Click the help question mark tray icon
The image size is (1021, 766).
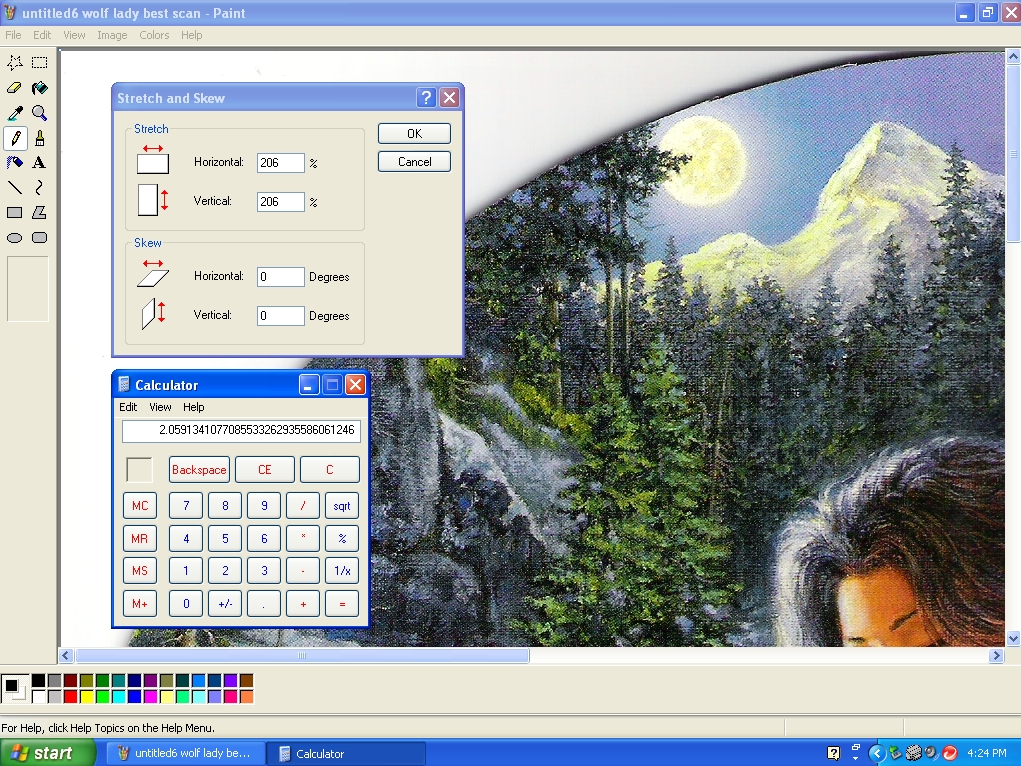point(833,753)
